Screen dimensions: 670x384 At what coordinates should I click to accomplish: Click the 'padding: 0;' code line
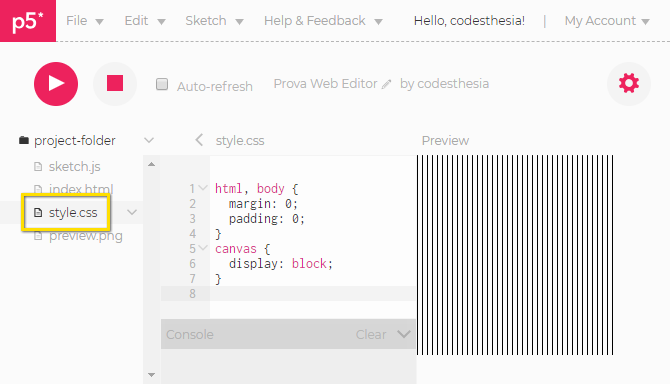(267, 219)
